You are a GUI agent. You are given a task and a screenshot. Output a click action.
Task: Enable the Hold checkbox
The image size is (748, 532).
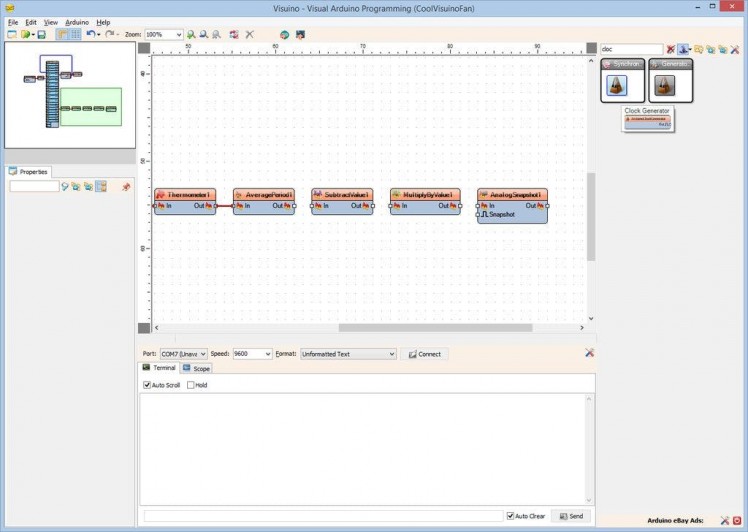(x=190, y=385)
